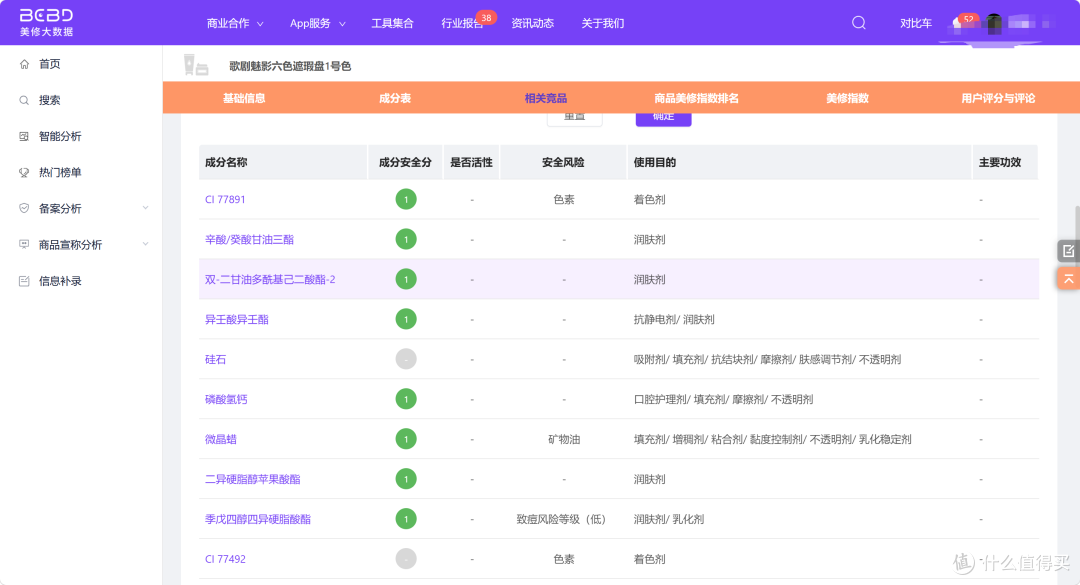Click the 重置 reset button
This screenshot has height=585, width=1080.
[x=574, y=119]
